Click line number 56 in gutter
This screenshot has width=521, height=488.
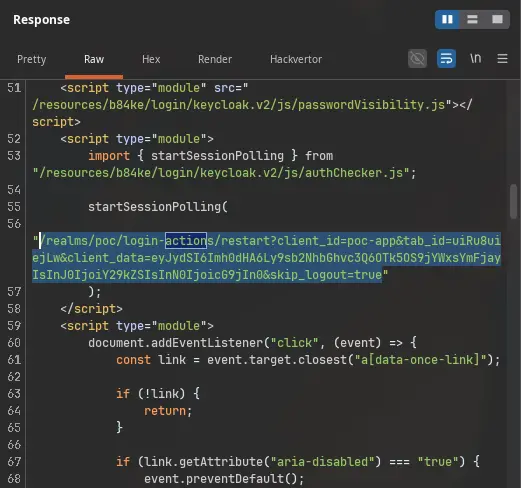pos(14,224)
